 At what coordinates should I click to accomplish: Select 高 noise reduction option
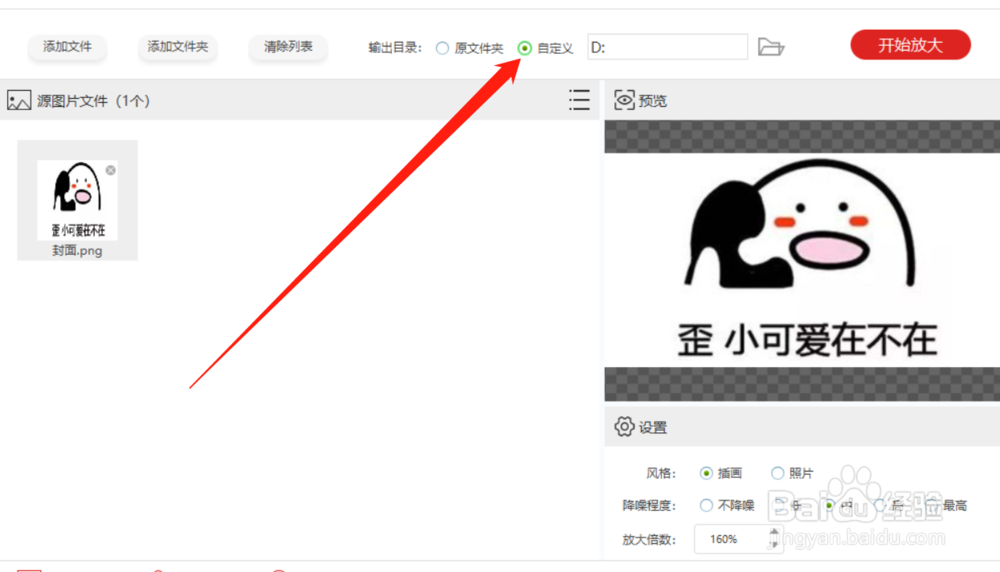(x=881, y=506)
